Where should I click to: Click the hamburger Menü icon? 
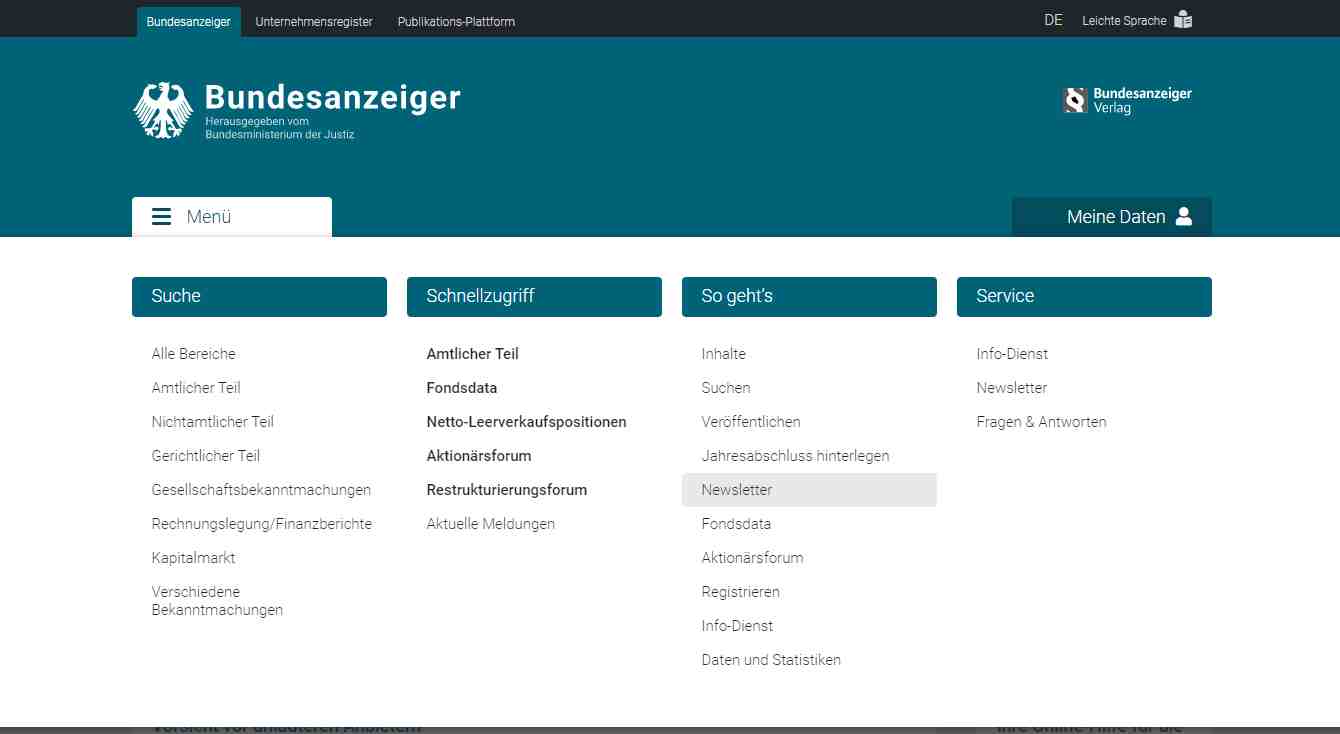click(x=161, y=217)
